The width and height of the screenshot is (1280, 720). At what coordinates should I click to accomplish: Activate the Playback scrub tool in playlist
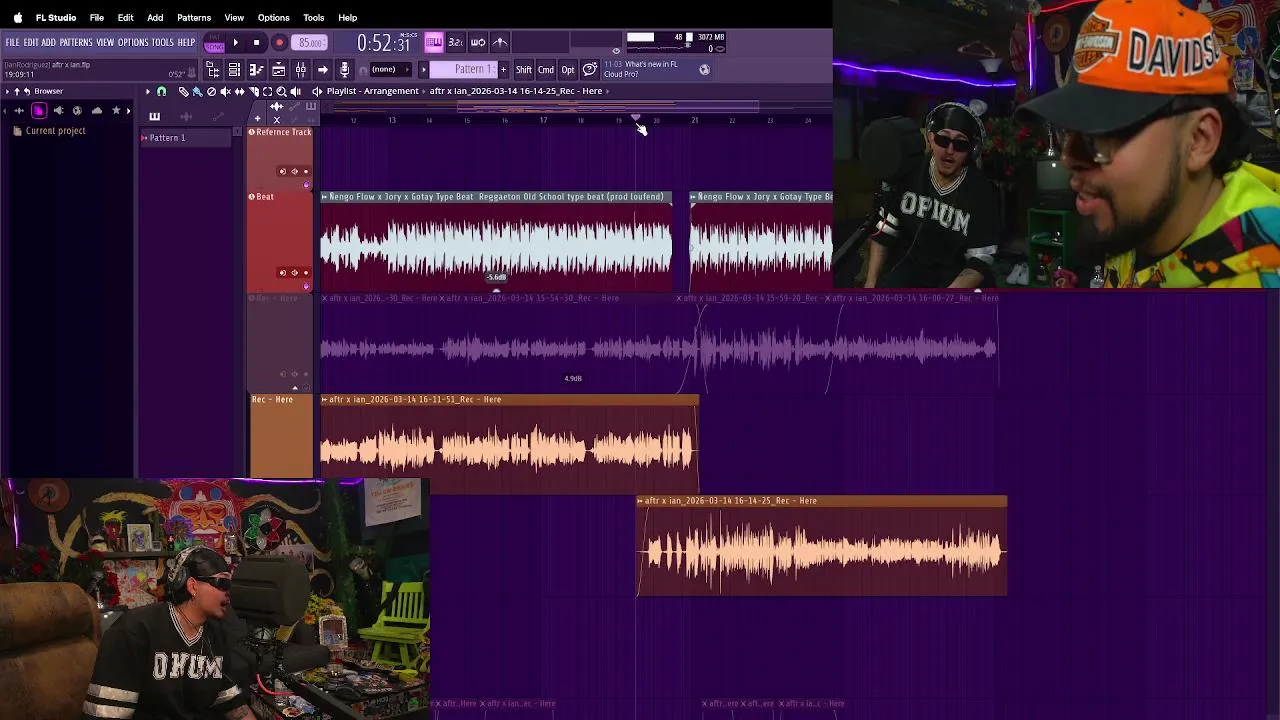[295, 91]
